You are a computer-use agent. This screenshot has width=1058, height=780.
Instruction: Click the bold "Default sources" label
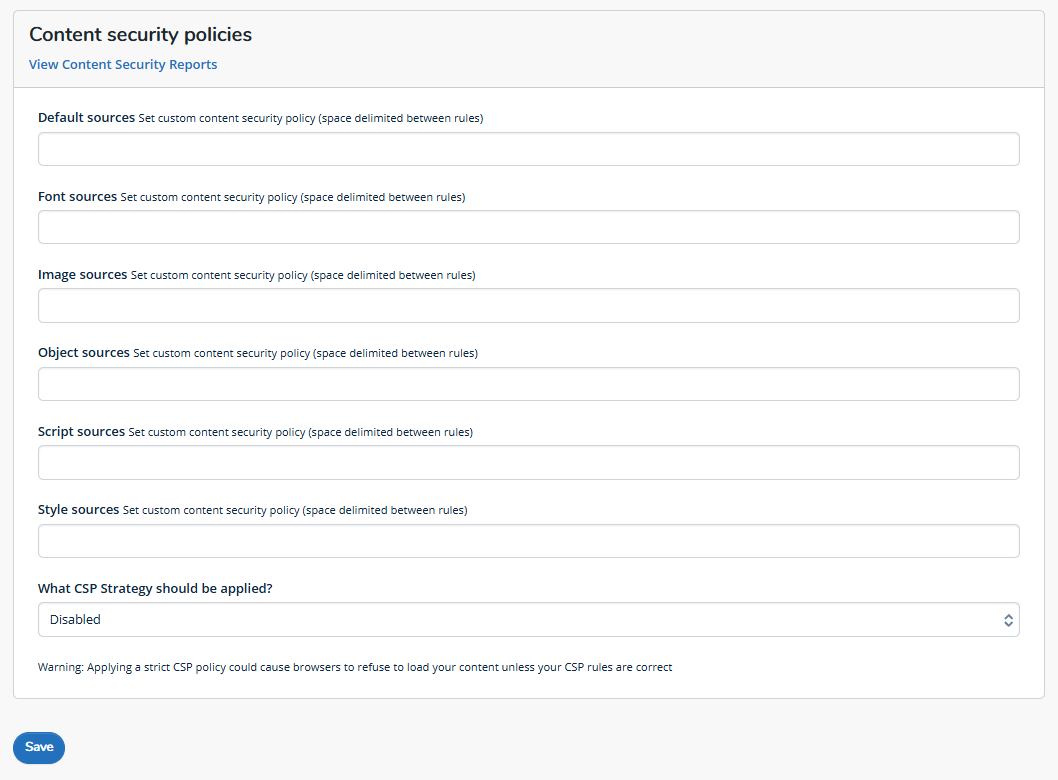coord(86,118)
